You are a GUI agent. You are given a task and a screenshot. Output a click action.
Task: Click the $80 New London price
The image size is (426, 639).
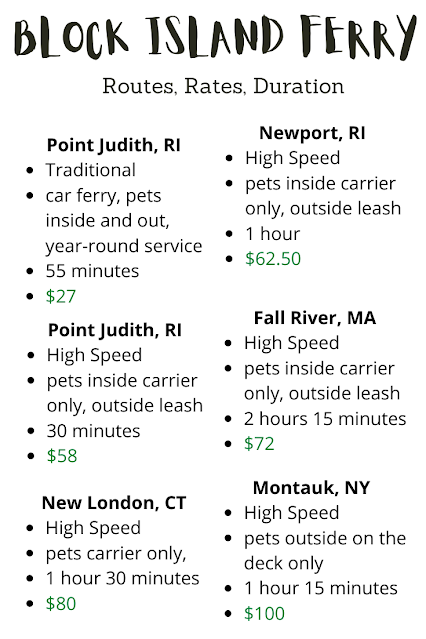[x=61, y=604]
